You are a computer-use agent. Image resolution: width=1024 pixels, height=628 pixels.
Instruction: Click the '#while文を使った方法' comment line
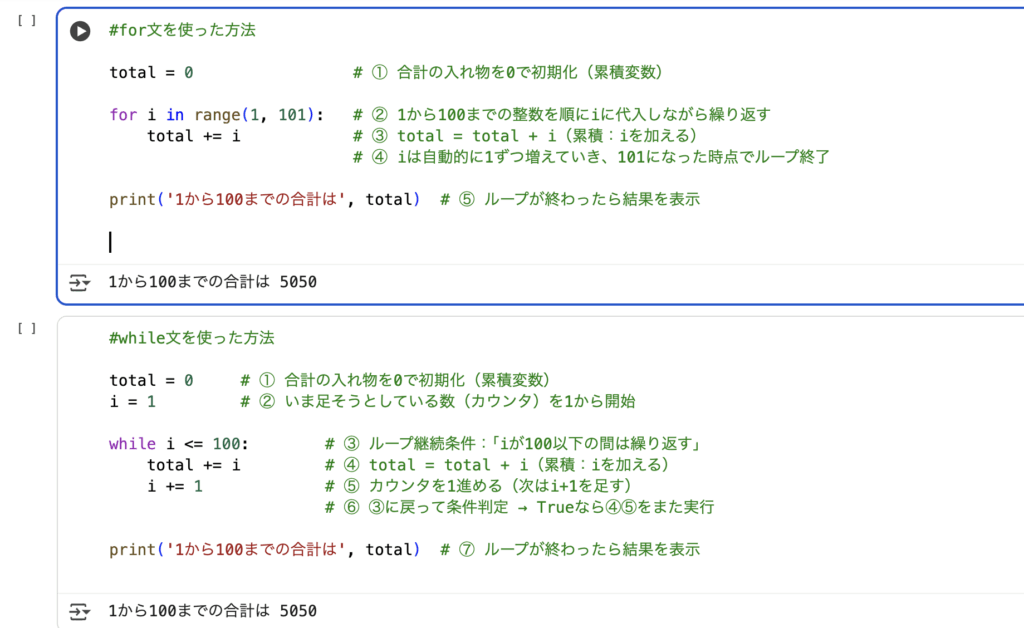pyautogui.click(x=191, y=338)
